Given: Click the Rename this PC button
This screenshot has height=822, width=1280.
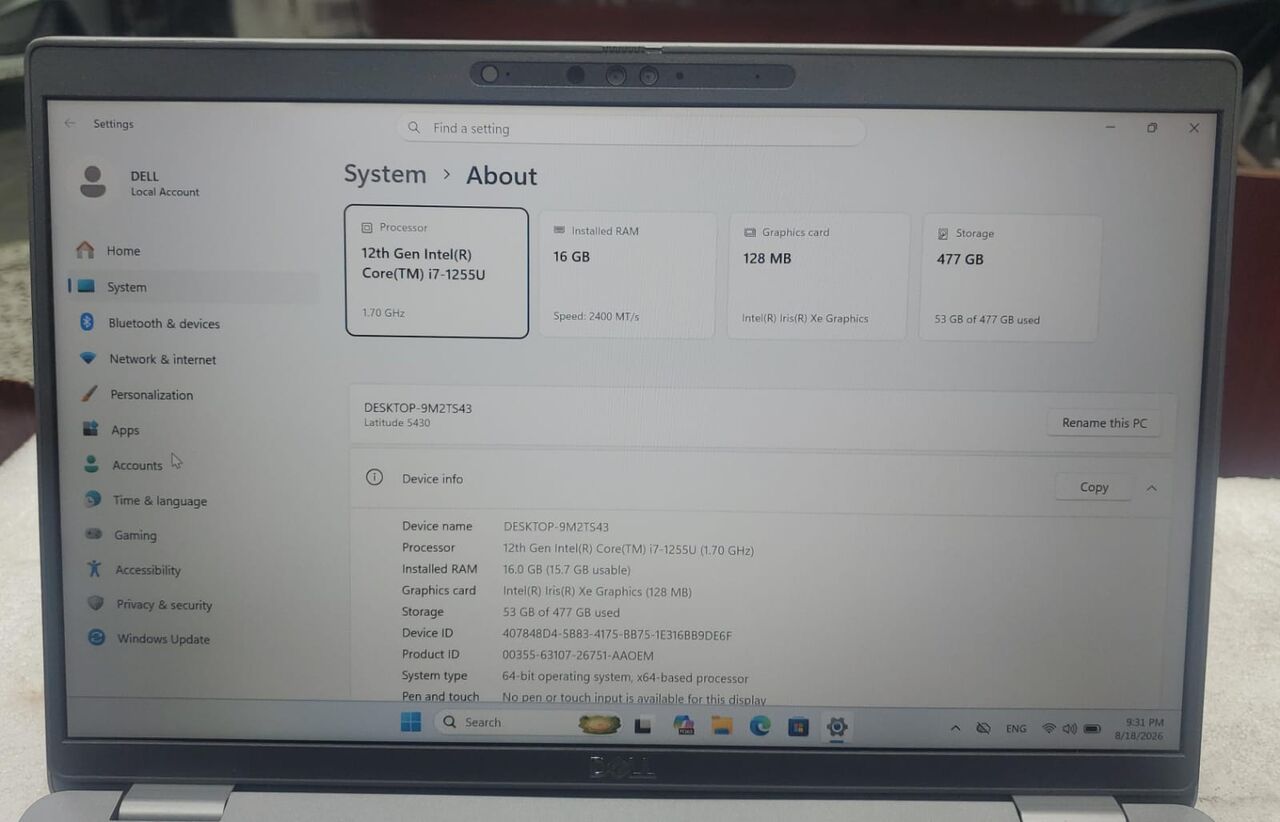Looking at the screenshot, I should pos(1104,423).
